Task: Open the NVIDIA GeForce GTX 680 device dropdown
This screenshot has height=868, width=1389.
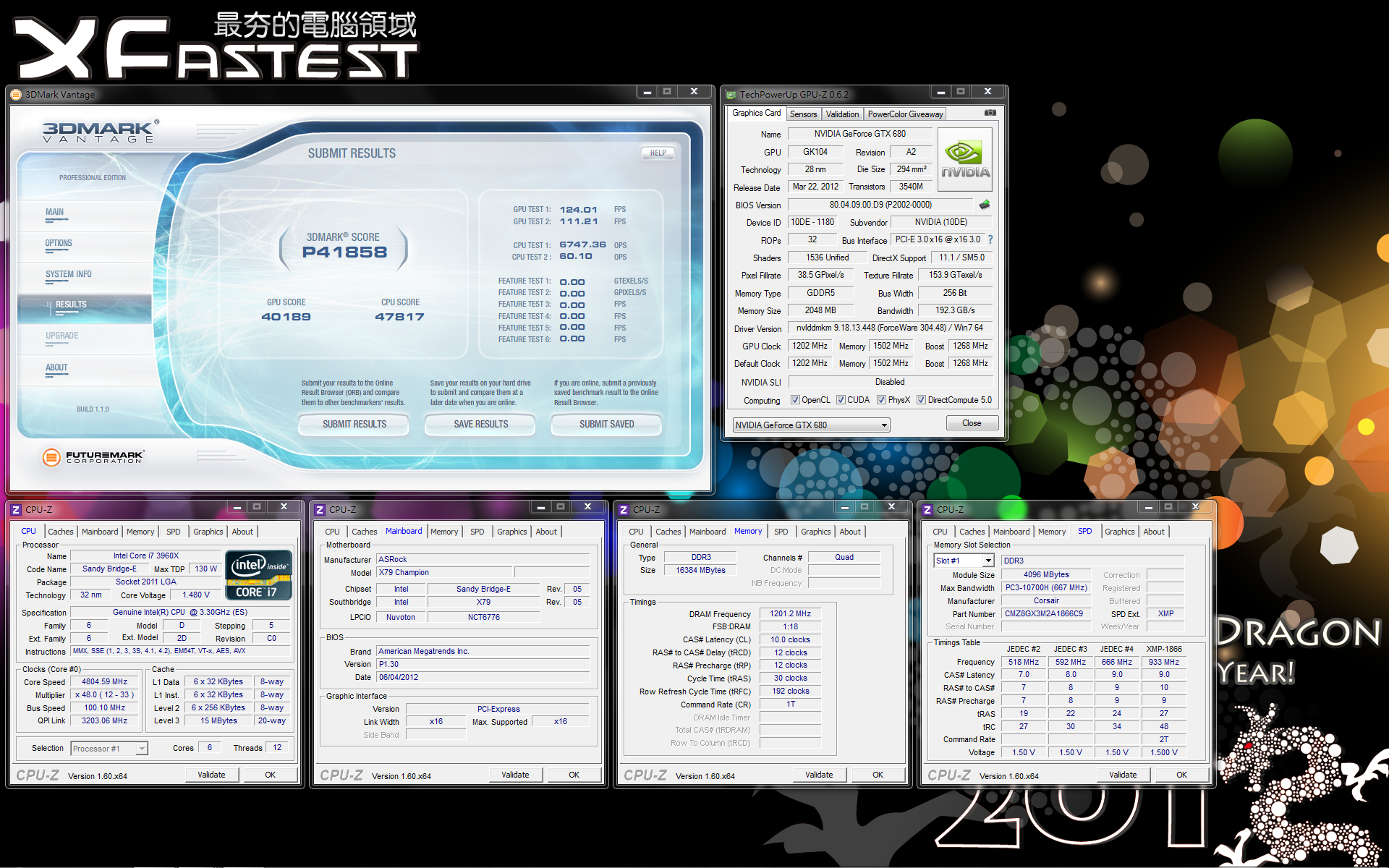Action: coord(811,425)
